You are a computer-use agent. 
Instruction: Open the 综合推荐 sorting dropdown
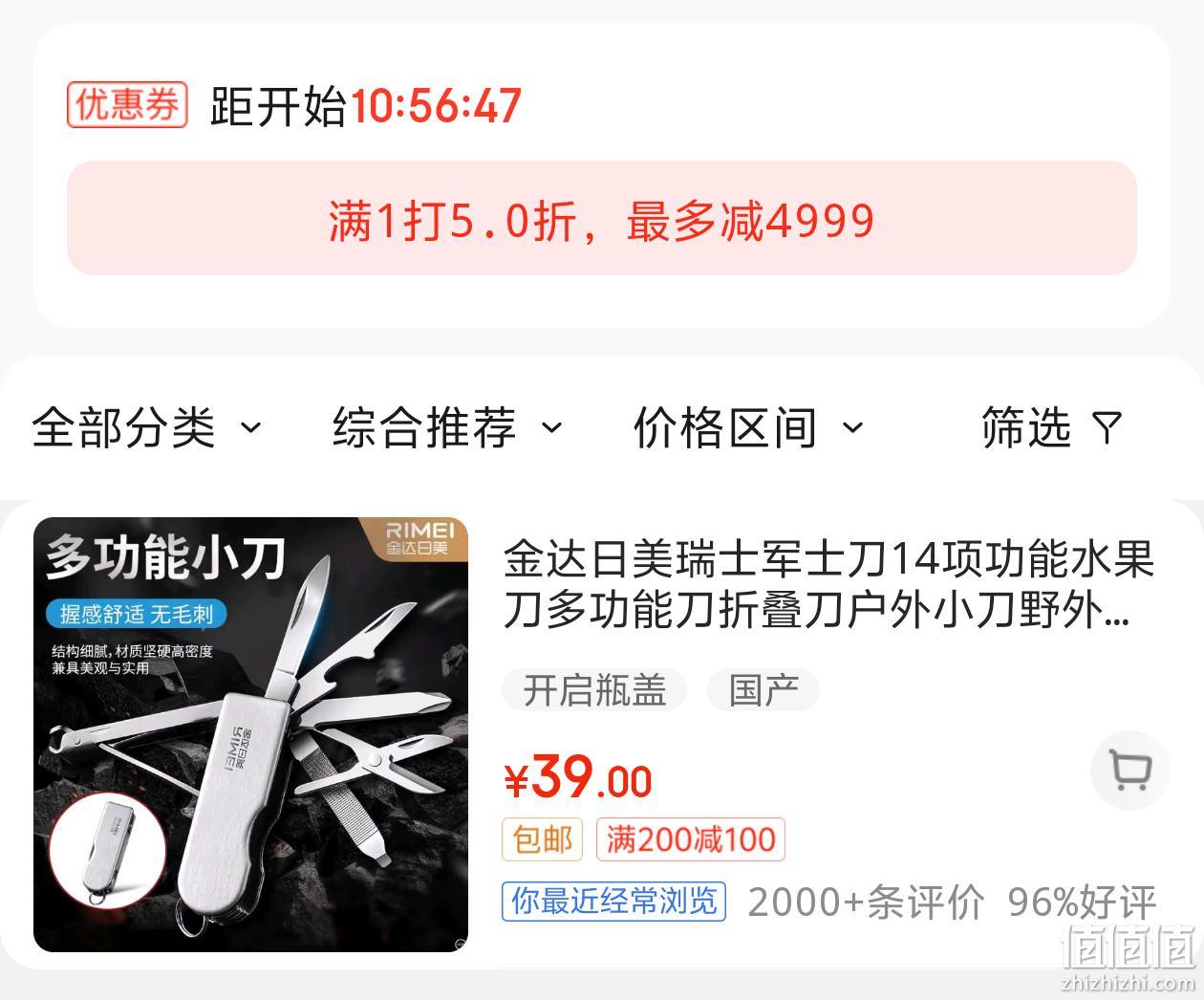coord(447,427)
